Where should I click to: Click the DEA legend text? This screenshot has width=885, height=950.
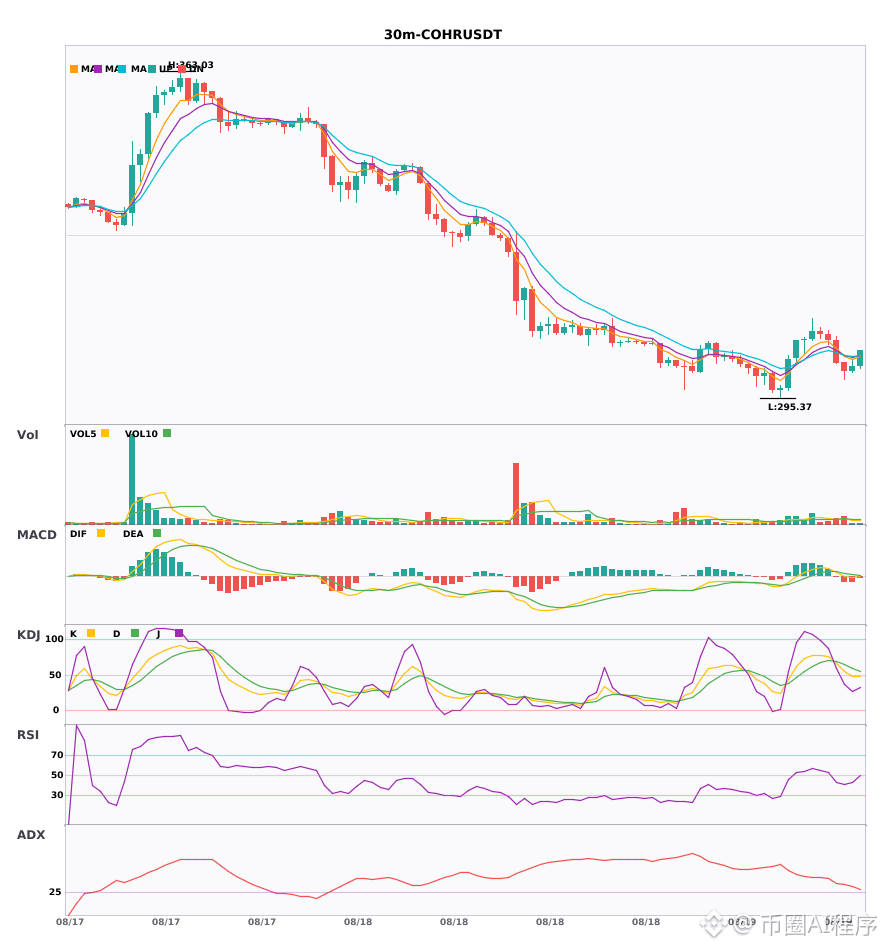133,534
